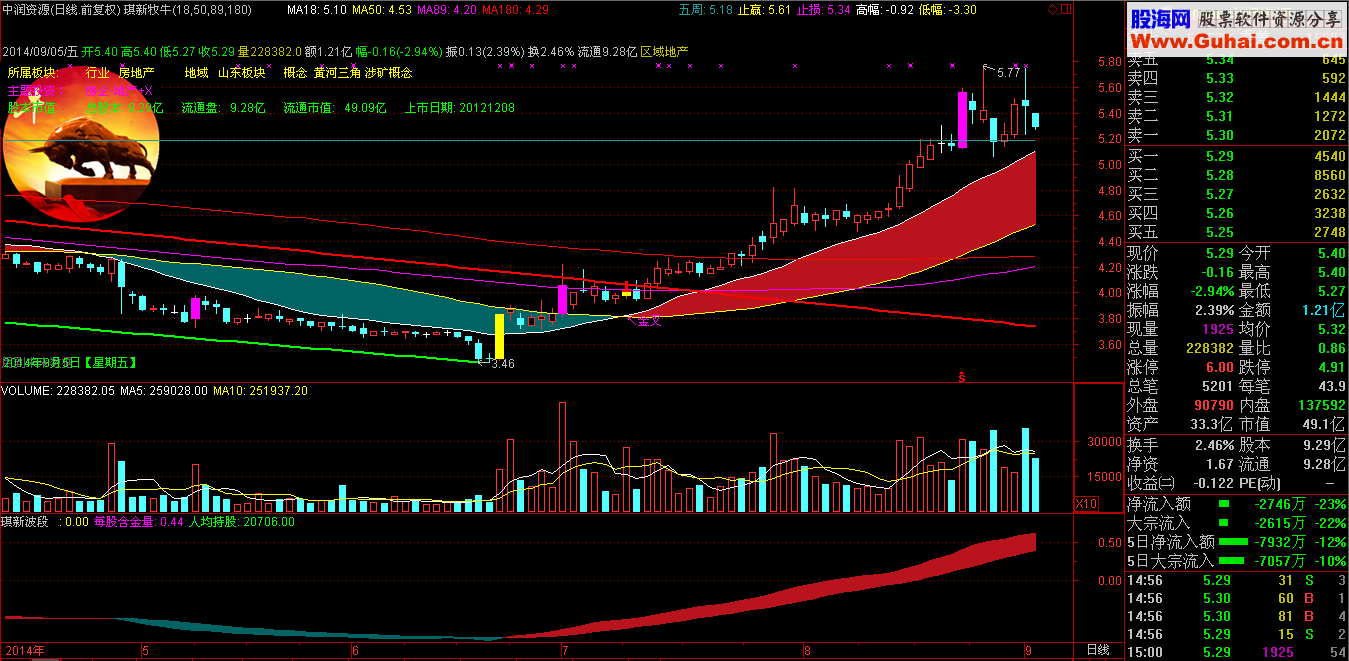Viewport: 1349px width, 661px height.
Task: Click the 买一 5.29 order row
Action: click(1236, 156)
